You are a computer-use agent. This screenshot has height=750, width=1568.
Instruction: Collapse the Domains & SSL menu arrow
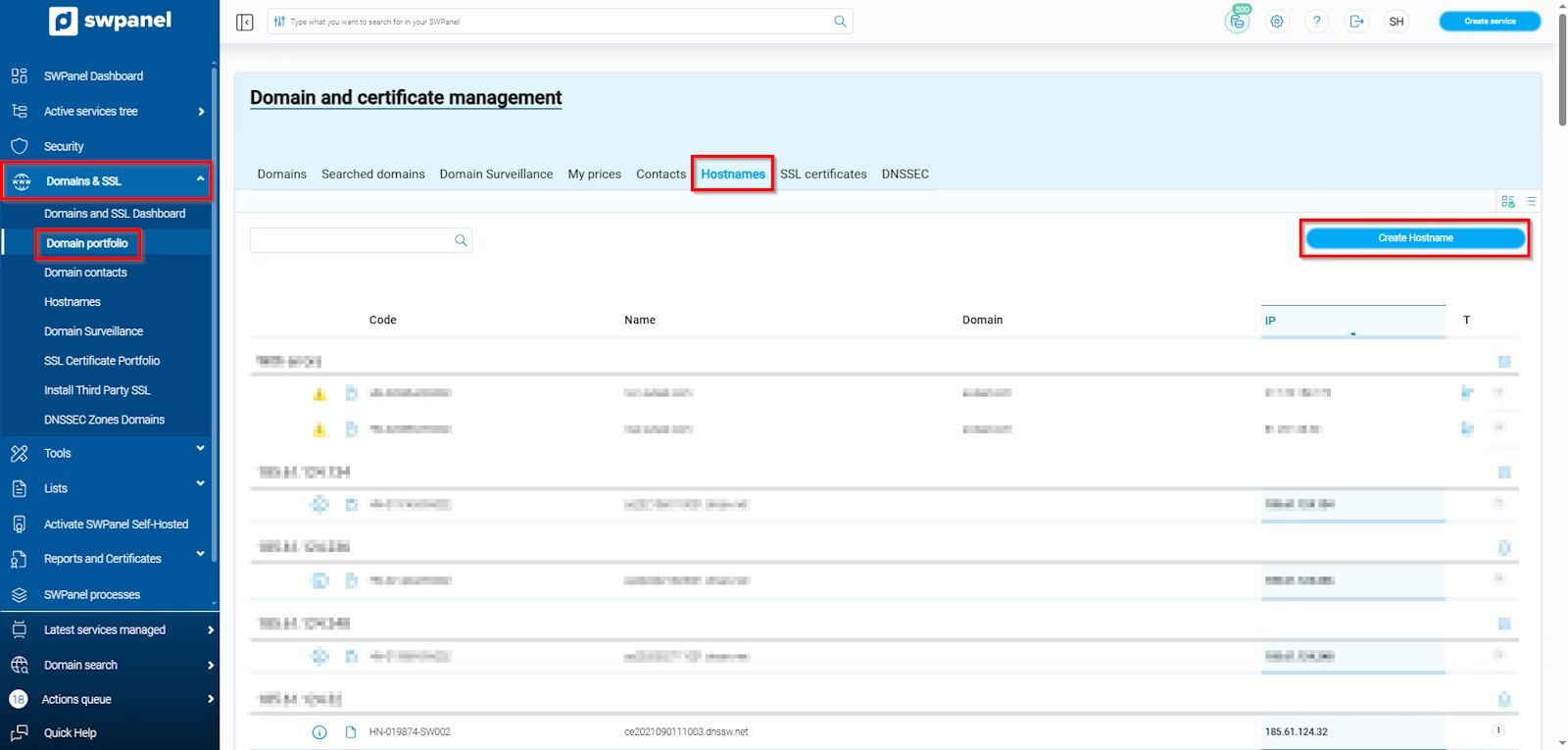pos(200,178)
